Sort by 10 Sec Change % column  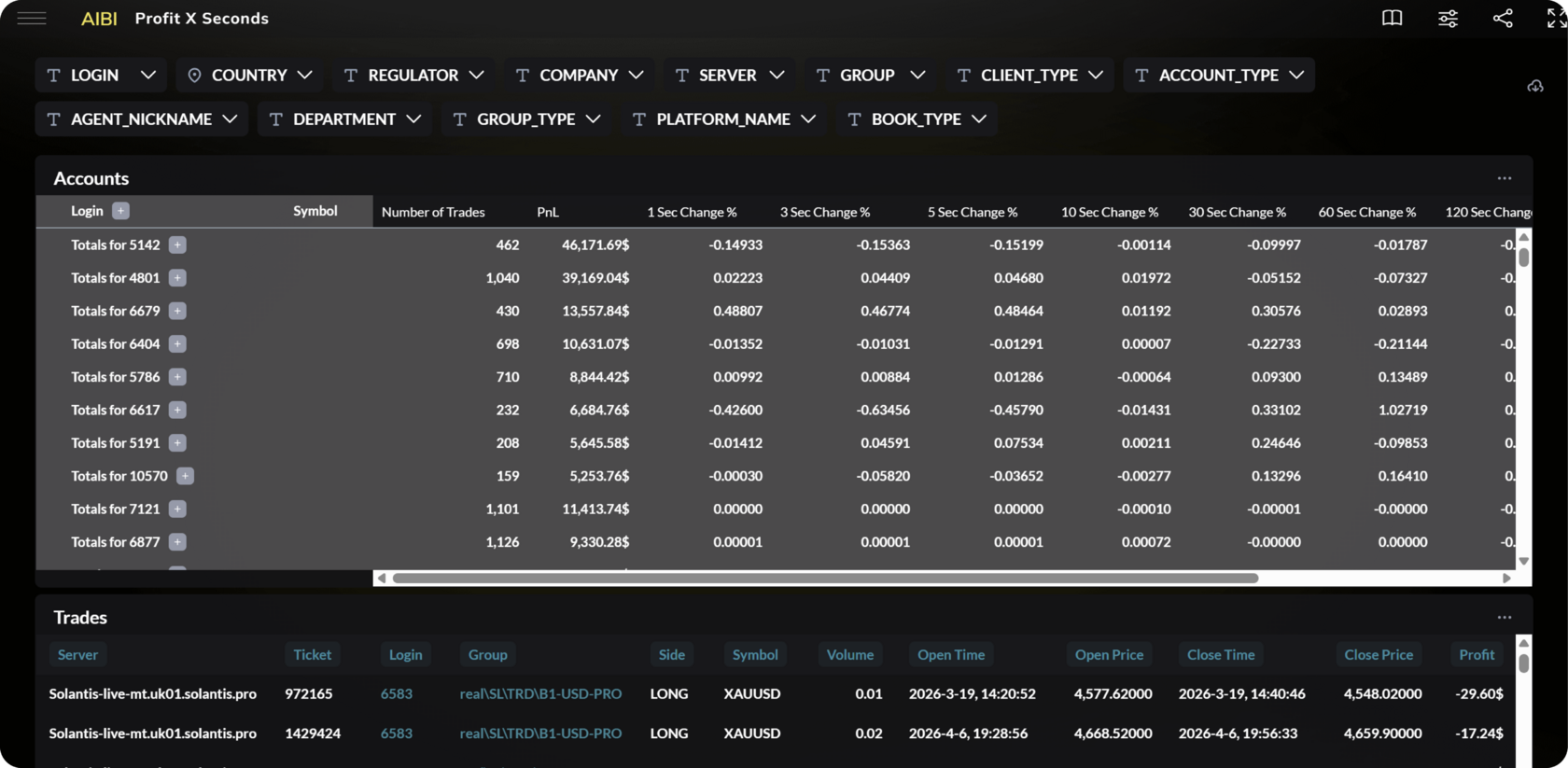pyautogui.click(x=1110, y=212)
